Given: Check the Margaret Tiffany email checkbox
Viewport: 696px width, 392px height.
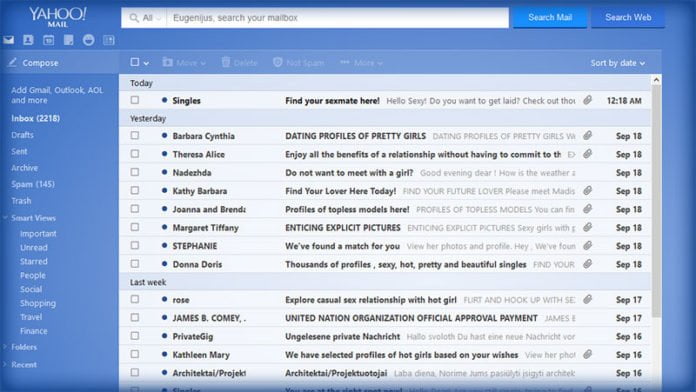Looking at the screenshot, I should click(x=134, y=227).
